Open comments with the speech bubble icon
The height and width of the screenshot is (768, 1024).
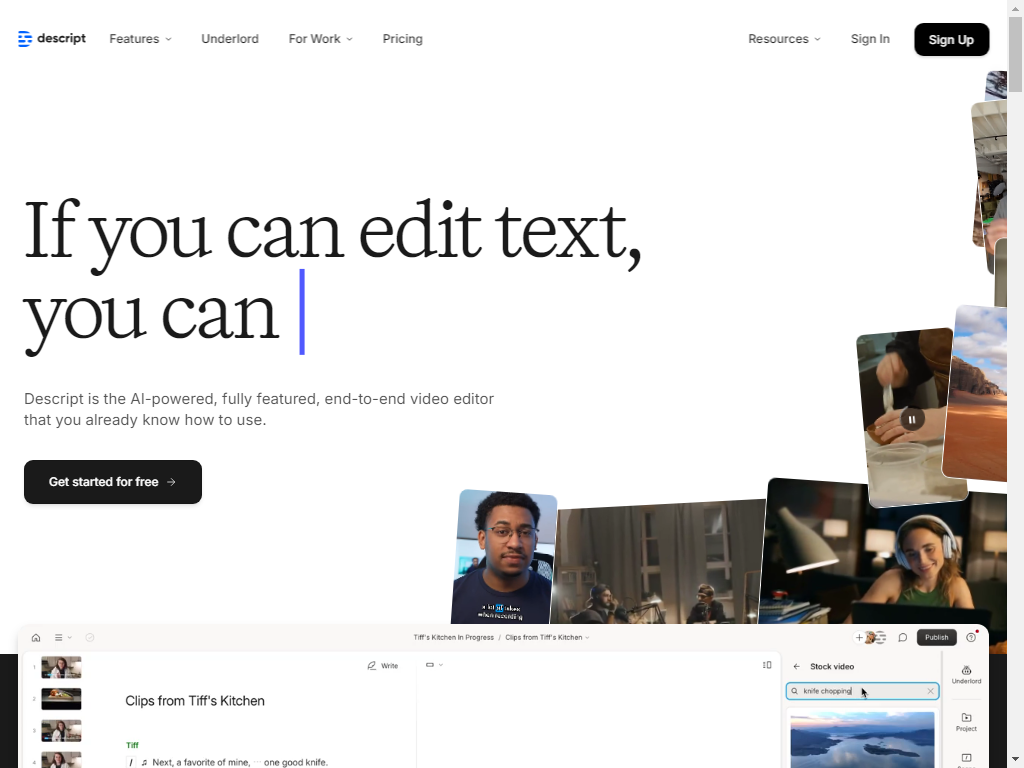click(x=903, y=637)
